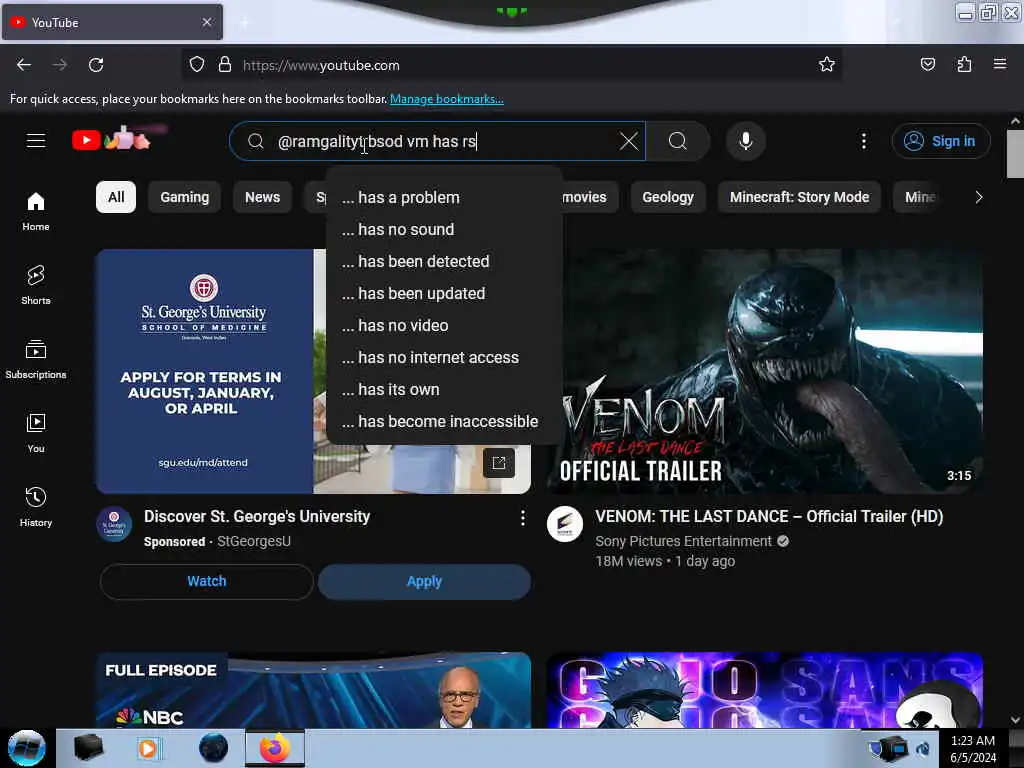1024x768 pixels.
Task: Click the Watch button on ad
Action: coord(206,581)
